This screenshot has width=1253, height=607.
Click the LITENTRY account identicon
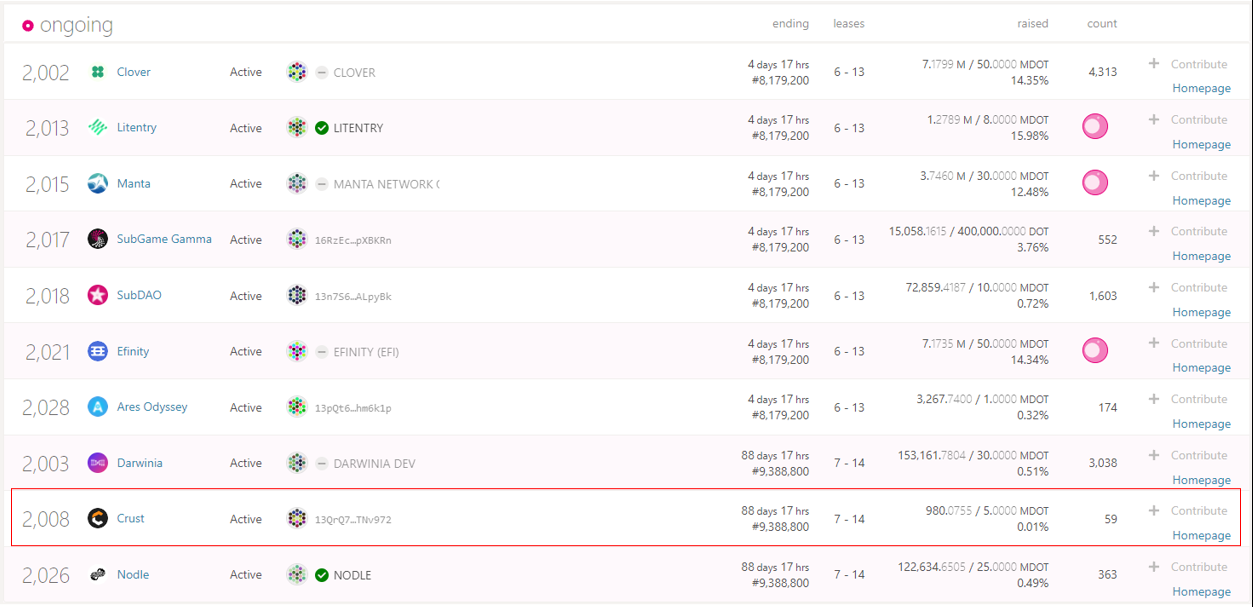click(x=297, y=128)
